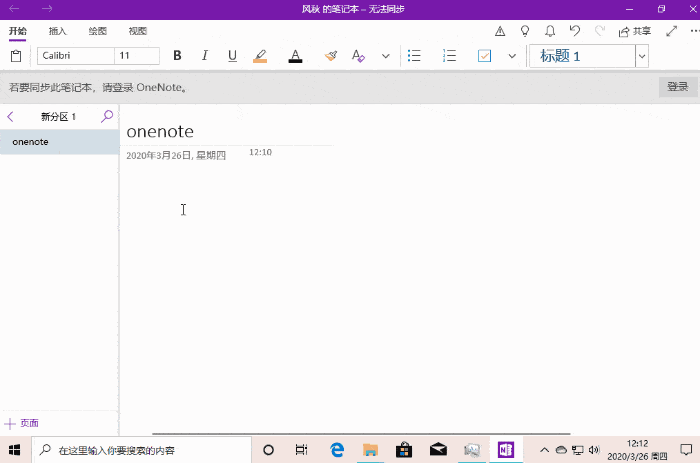700x463 pixels.
Task: Click the horizontal scrollbar at page bottom
Action: pos(361,433)
